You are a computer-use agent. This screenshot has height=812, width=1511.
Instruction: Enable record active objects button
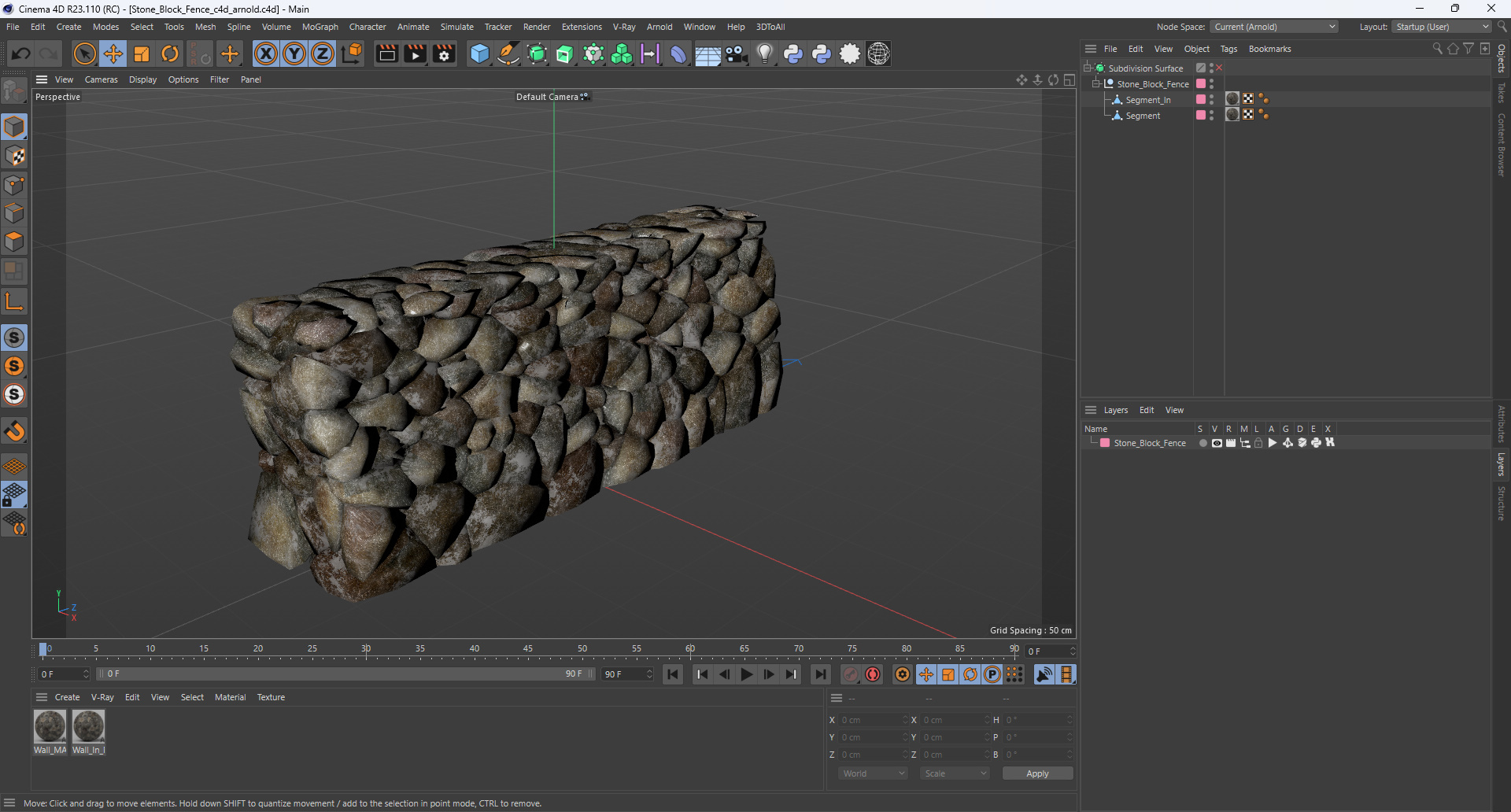tap(851, 674)
